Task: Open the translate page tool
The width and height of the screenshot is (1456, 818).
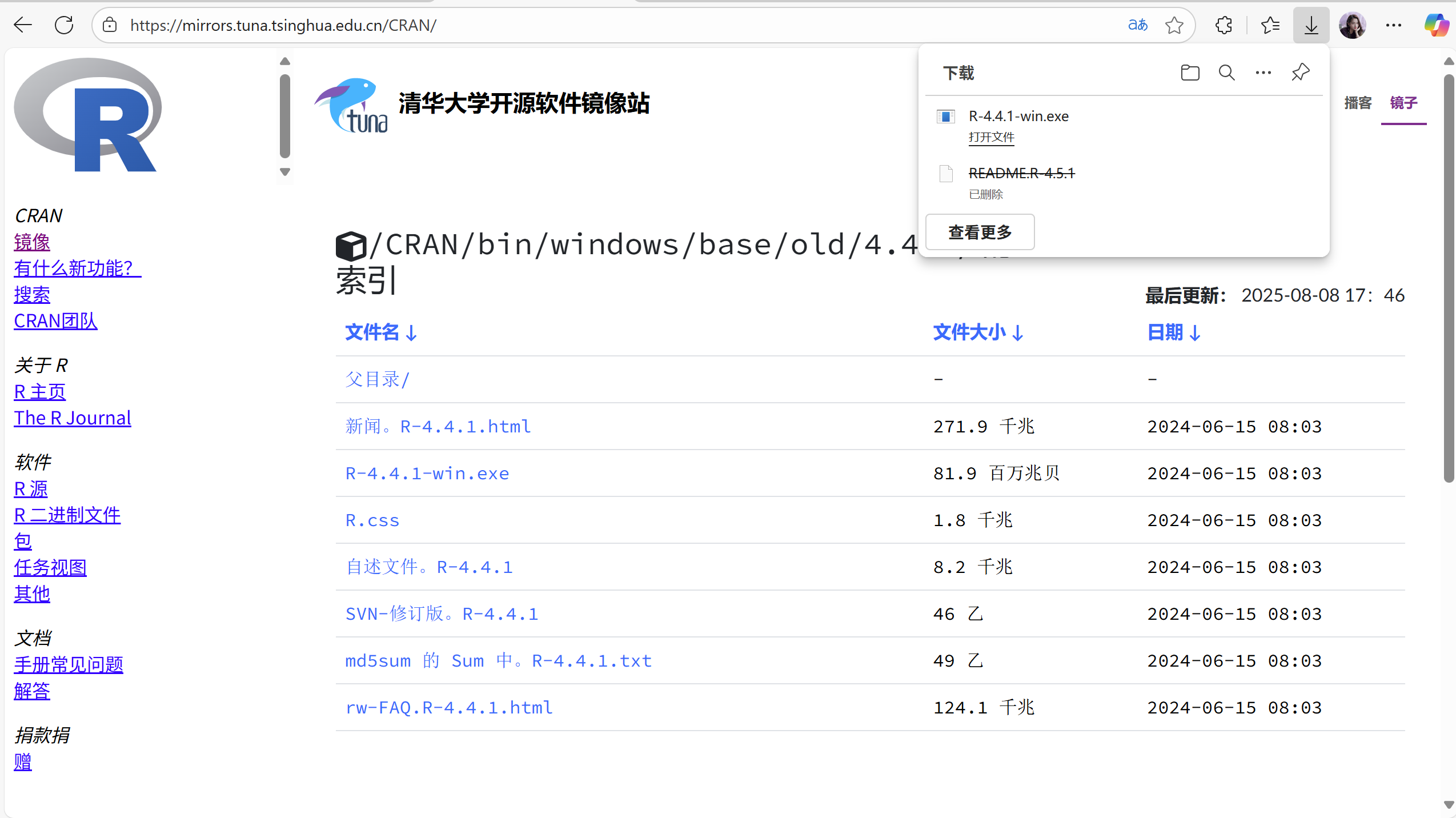Action: 1137,25
